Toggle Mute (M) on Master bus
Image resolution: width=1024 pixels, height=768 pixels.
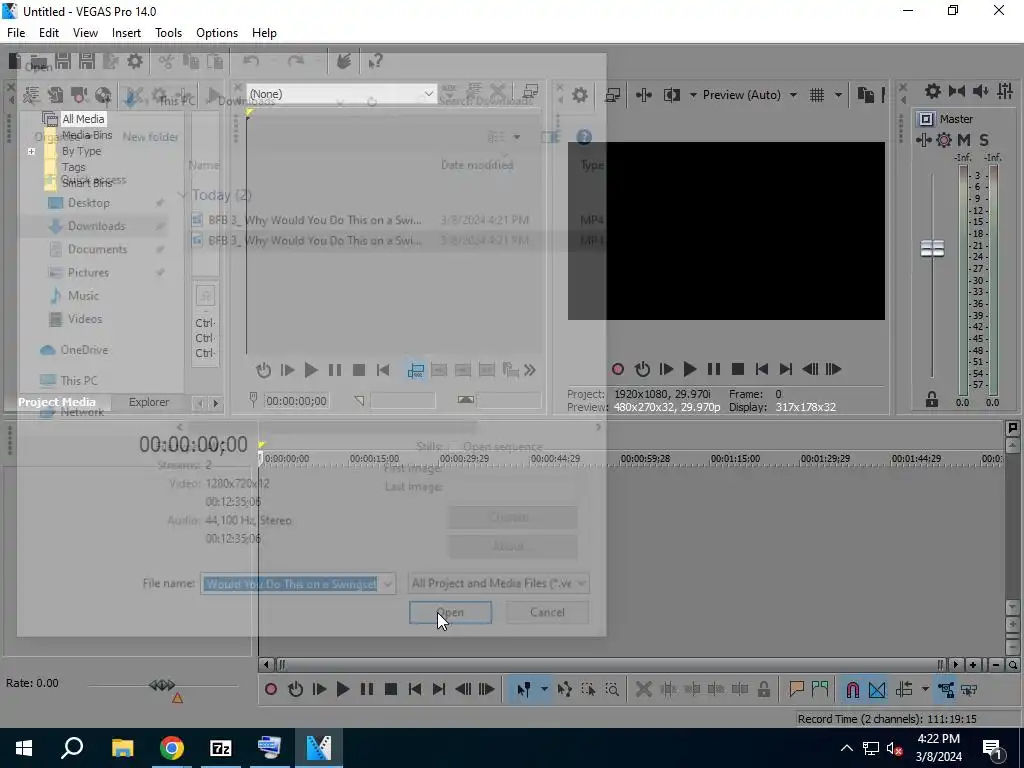964,140
